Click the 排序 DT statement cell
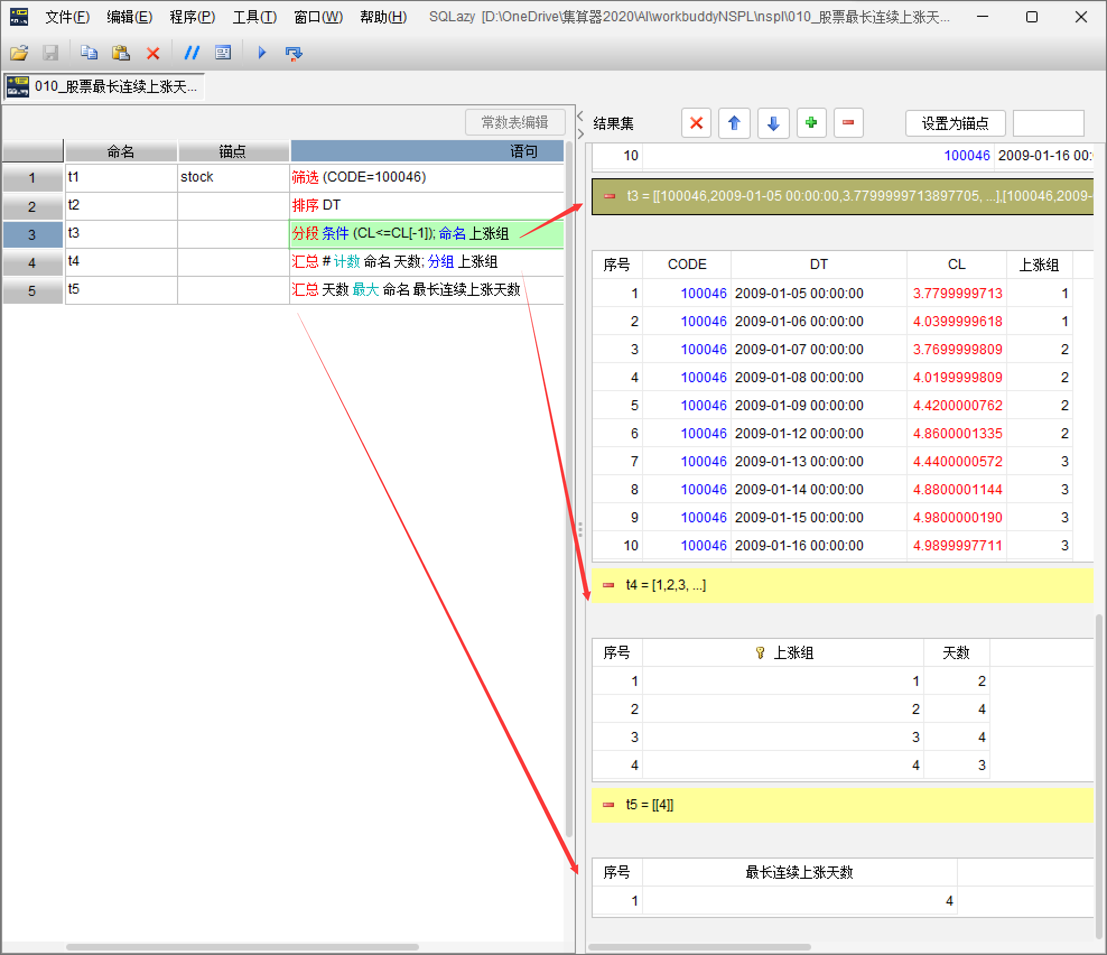The height and width of the screenshot is (955, 1107). 426,206
